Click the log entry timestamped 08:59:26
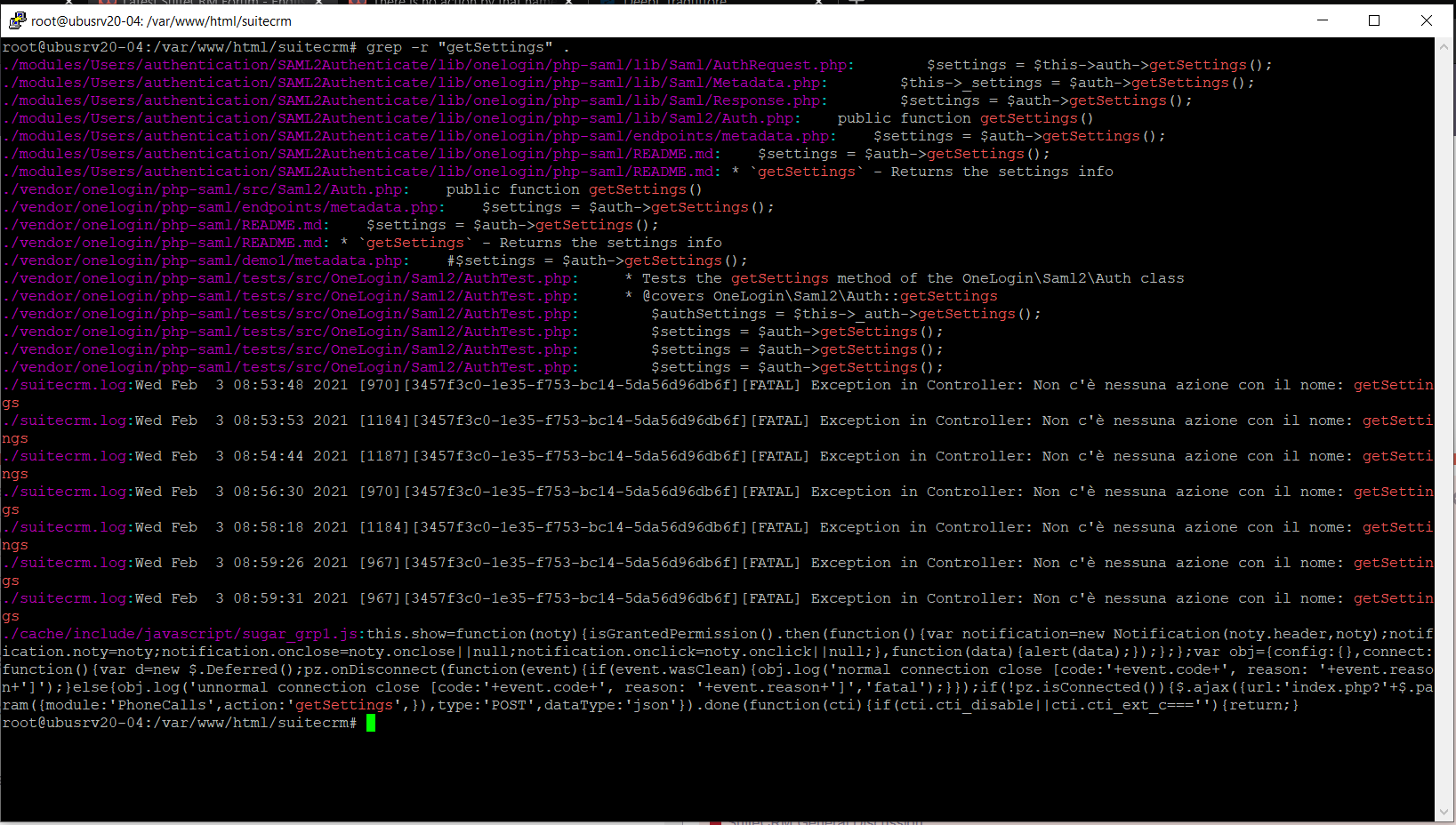The image size is (1456, 825). 718,572
